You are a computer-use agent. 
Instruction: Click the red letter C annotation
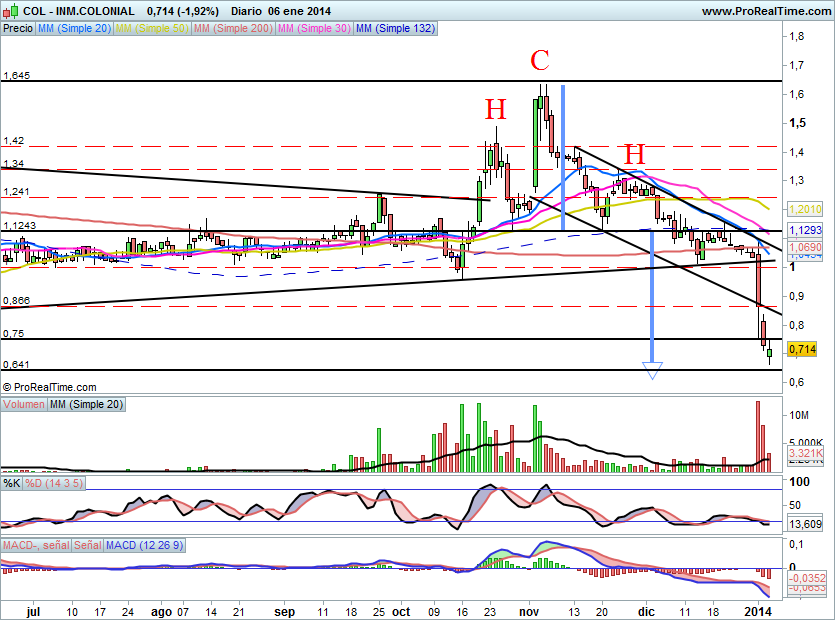539,60
